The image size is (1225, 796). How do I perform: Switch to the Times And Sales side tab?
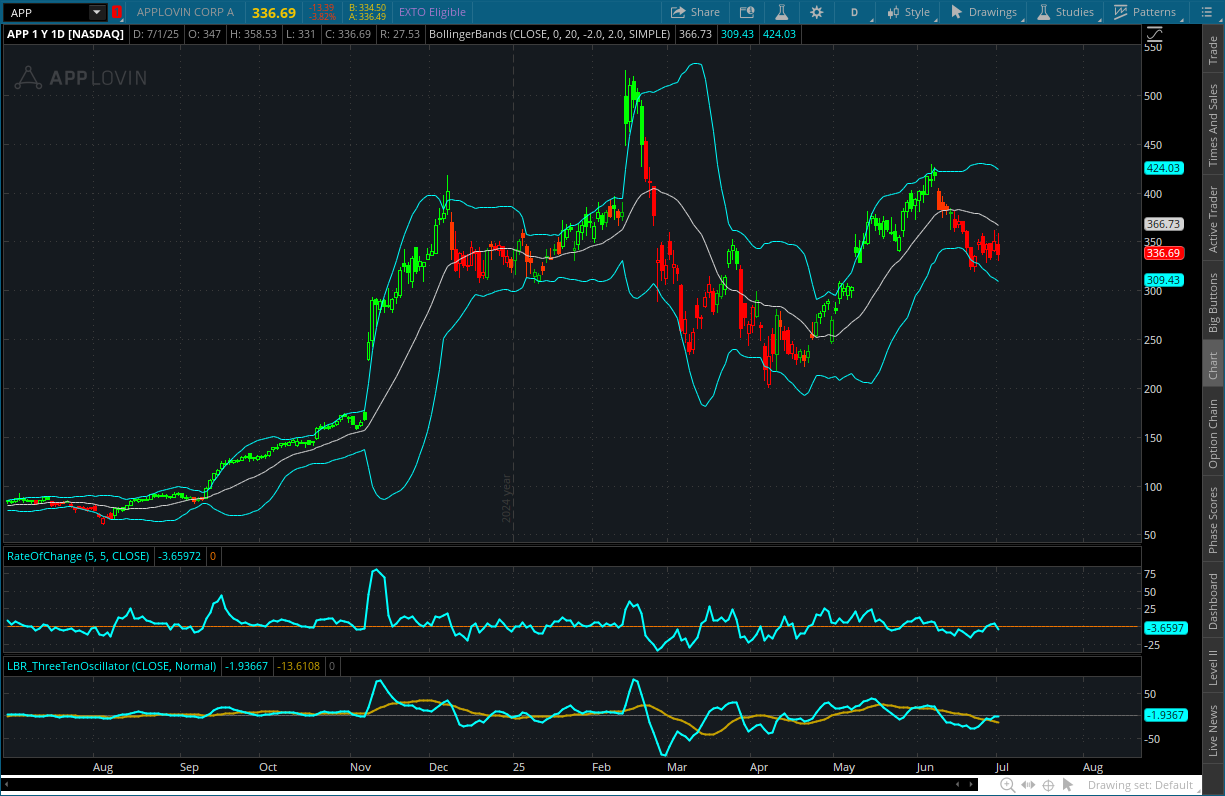(x=1213, y=125)
